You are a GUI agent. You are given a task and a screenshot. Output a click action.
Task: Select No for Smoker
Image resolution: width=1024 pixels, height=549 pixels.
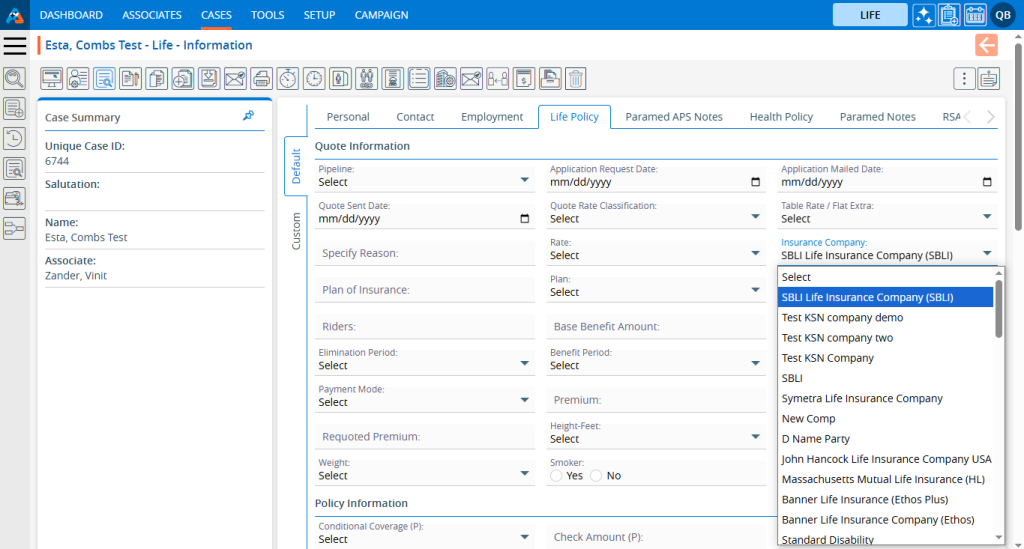click(x=596, y=476)
